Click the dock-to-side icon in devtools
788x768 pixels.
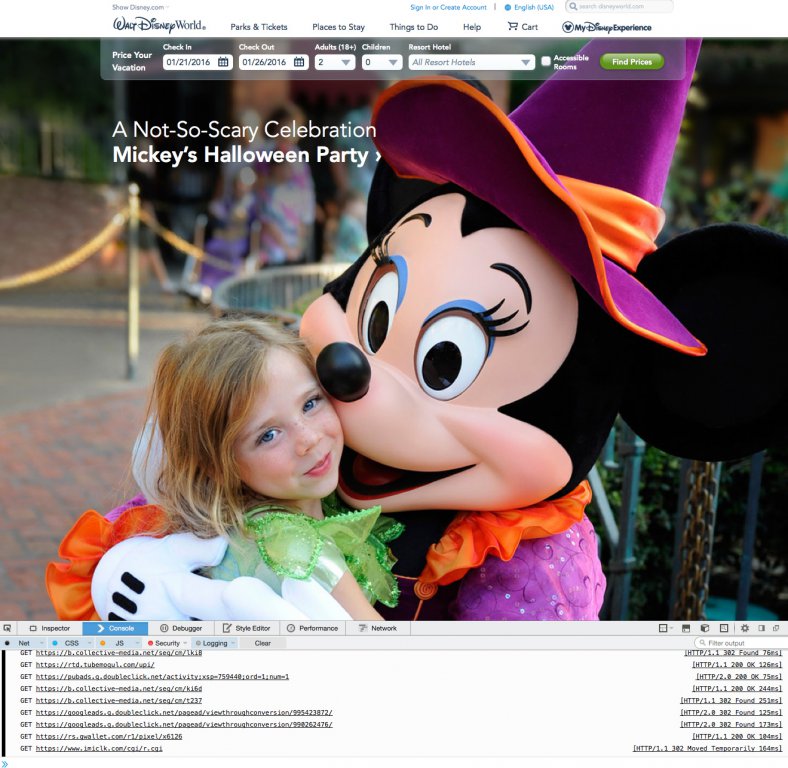point(761,628)
